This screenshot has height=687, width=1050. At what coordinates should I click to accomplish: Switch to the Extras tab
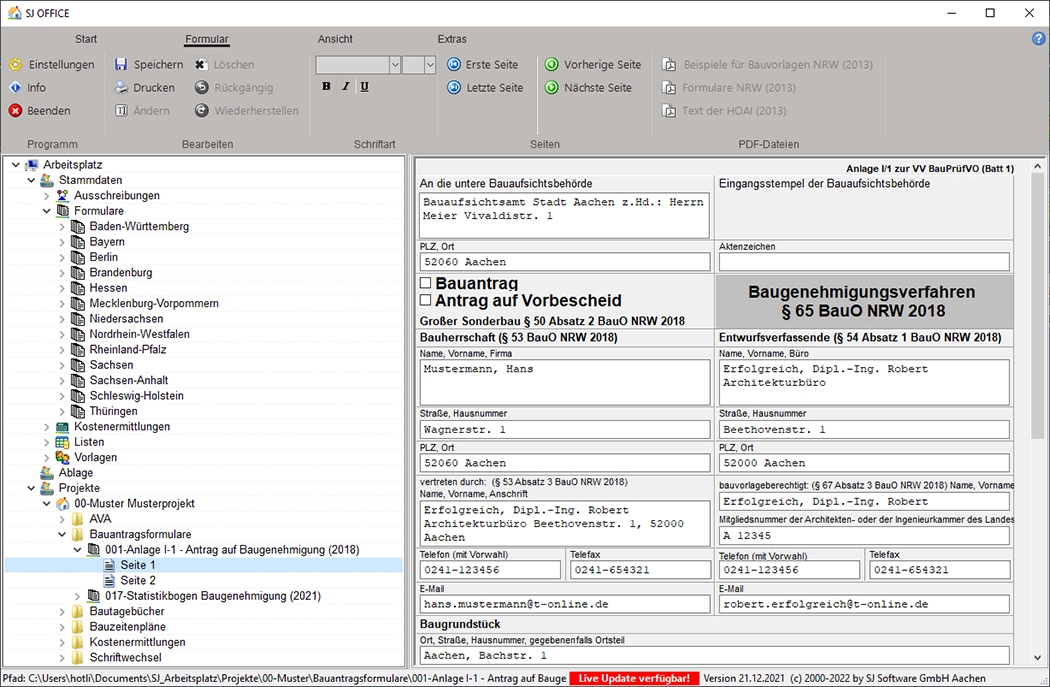[452, 39]
